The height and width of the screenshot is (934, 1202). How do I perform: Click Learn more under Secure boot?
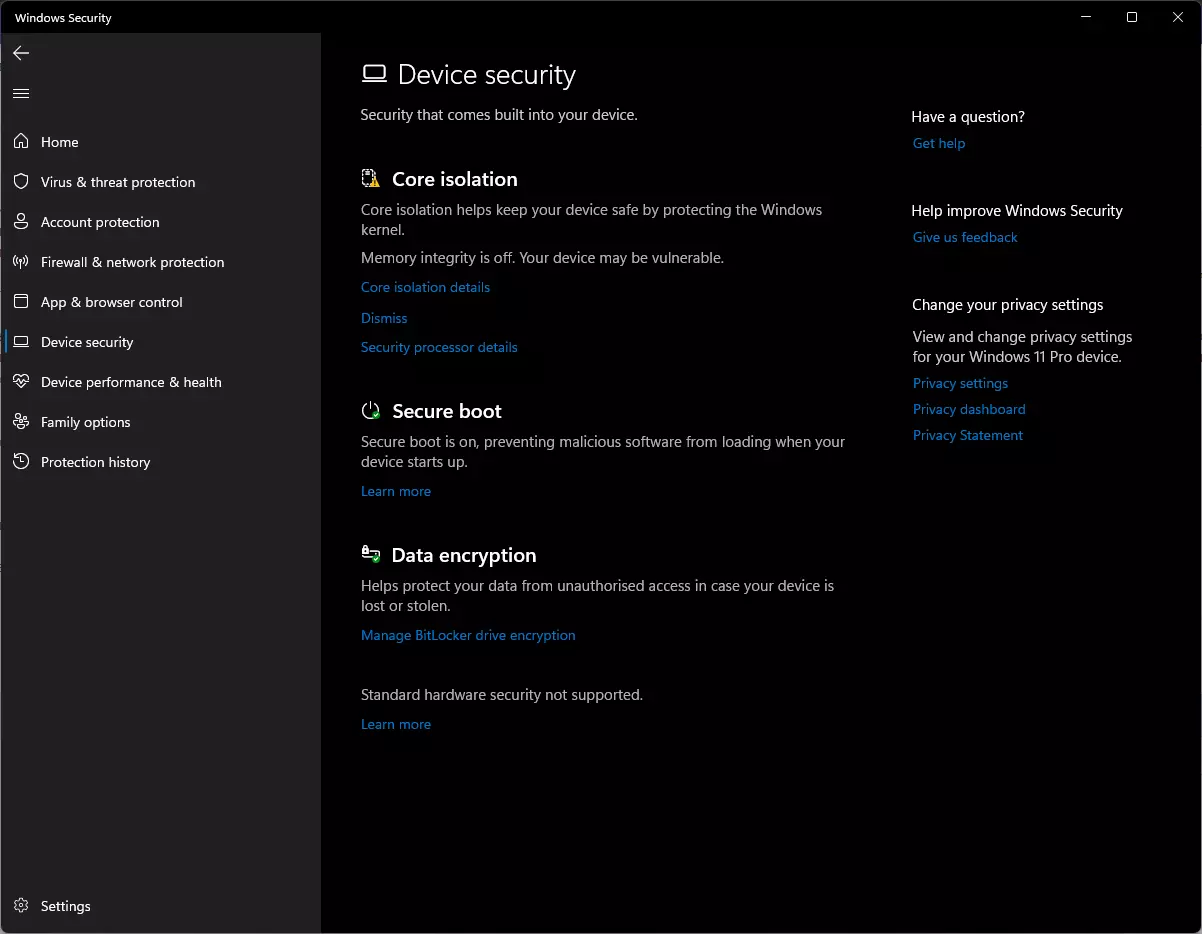click(x=396, y=491)
